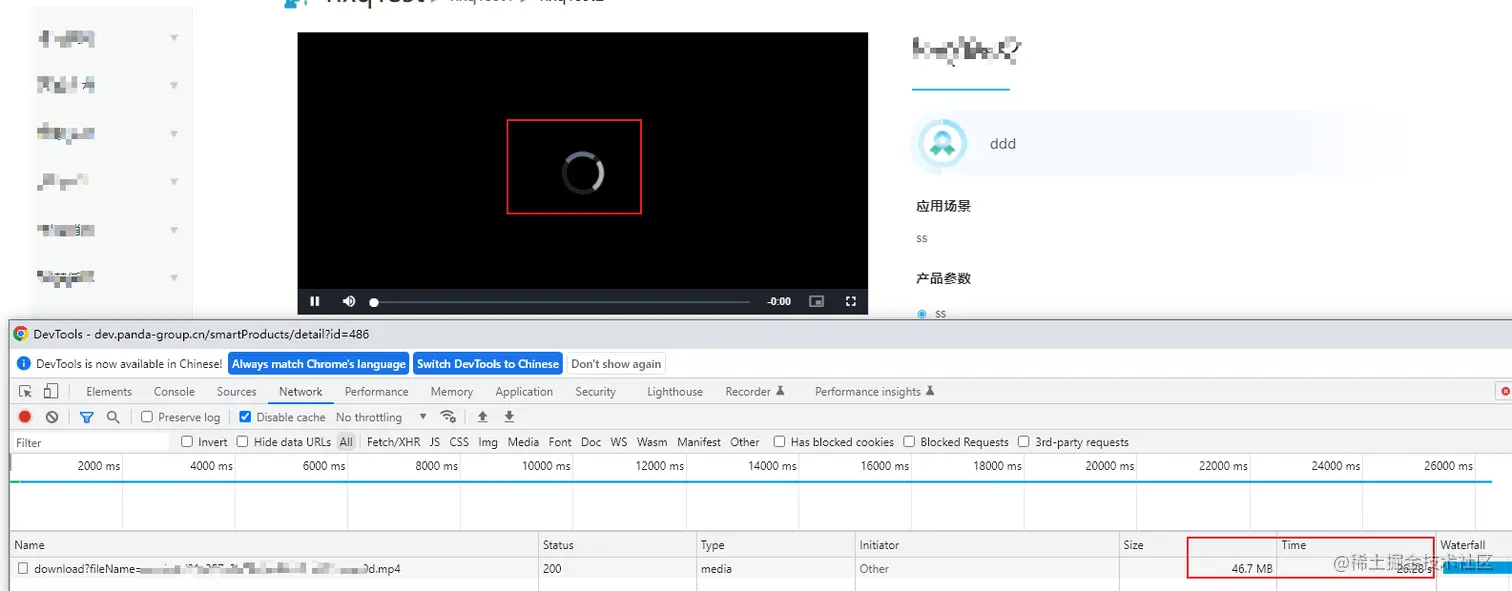The height and width of the screenshot is (591, 1512).
Task: Enter video fullscreen mode
Action: pyautogui.click(x=851, y=301)
